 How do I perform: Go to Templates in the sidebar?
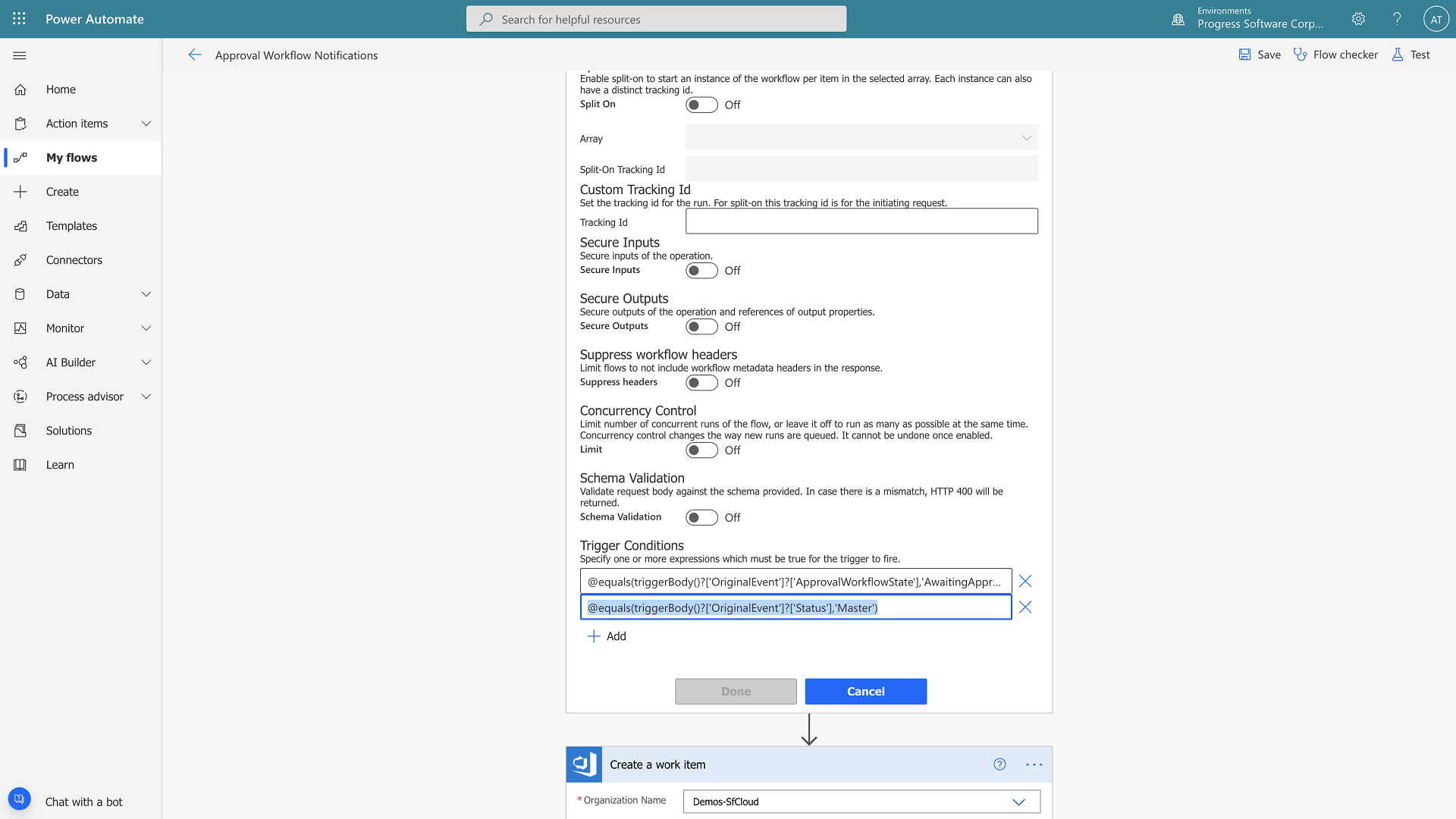(x=71, y=226)
